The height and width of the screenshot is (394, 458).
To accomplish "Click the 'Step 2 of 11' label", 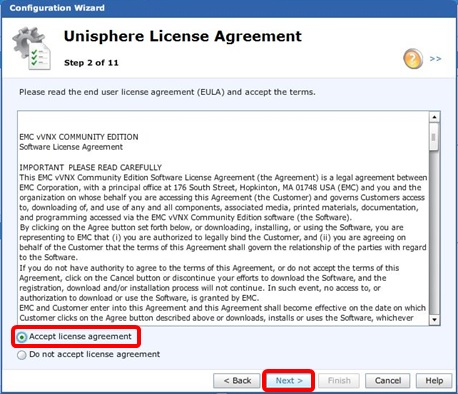I will 91,63.
